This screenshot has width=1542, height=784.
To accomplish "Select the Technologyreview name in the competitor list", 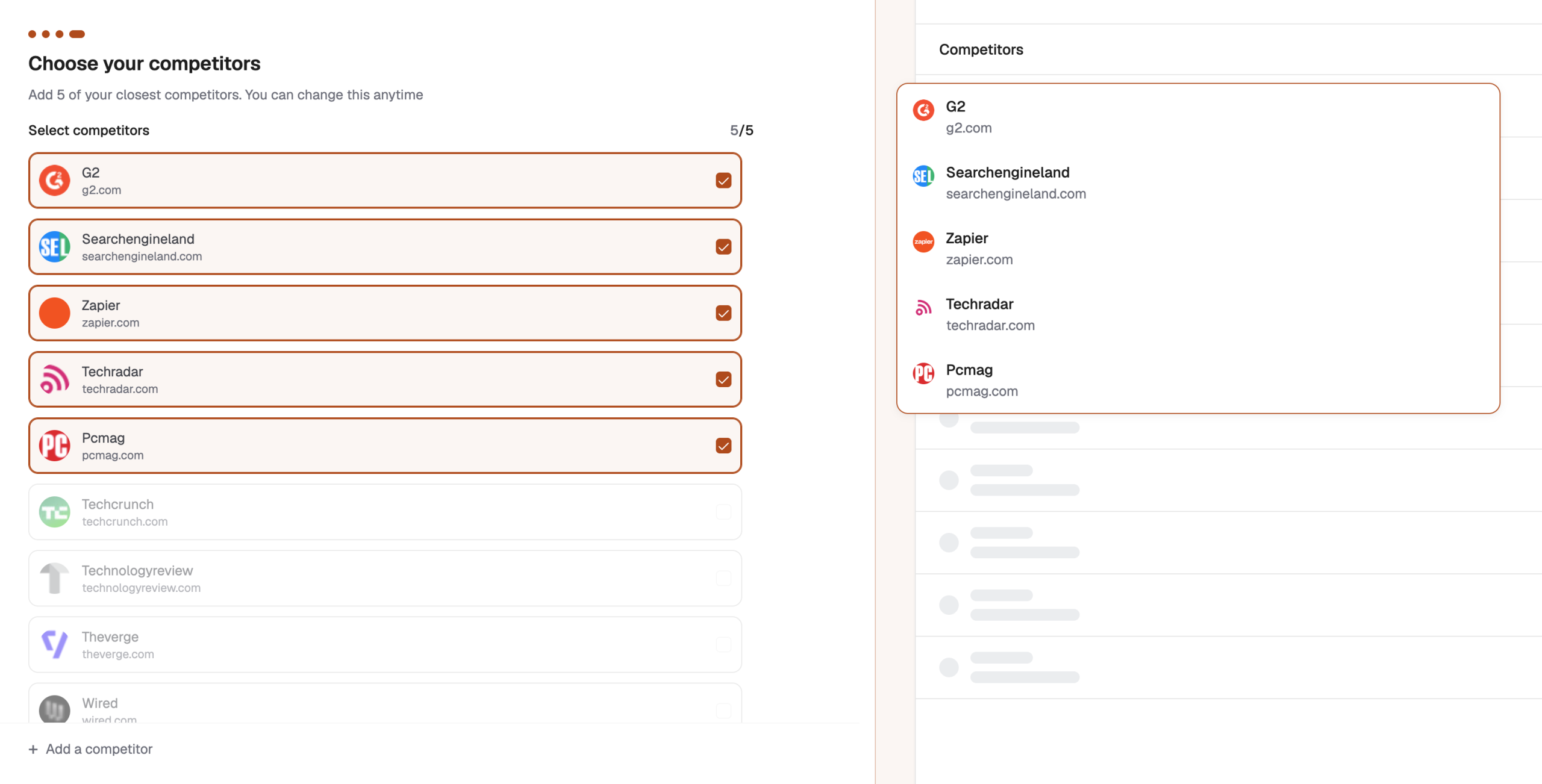I will [137, 570].
